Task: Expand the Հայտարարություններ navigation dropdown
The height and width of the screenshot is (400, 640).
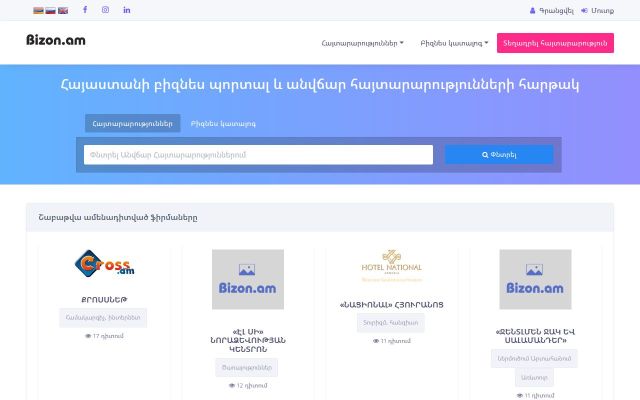Action: pos(362,43)
